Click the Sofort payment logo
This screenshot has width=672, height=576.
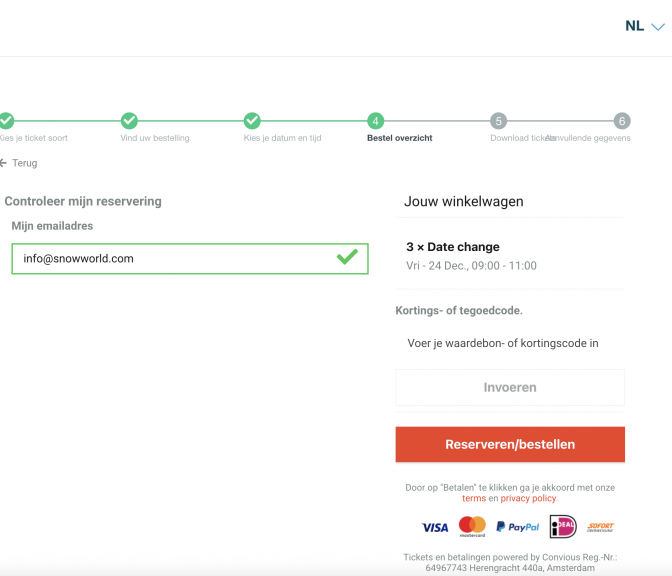[600, 527]
